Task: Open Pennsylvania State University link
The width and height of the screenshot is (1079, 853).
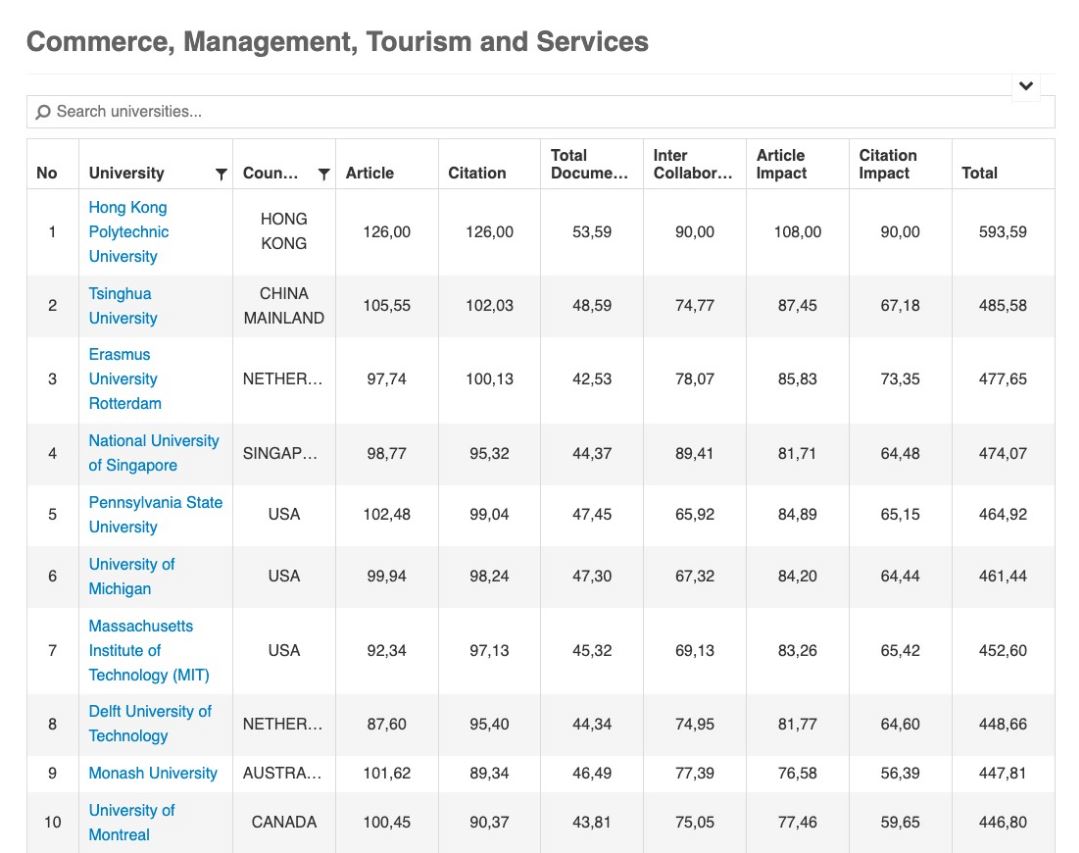Action: coord(156,515)
